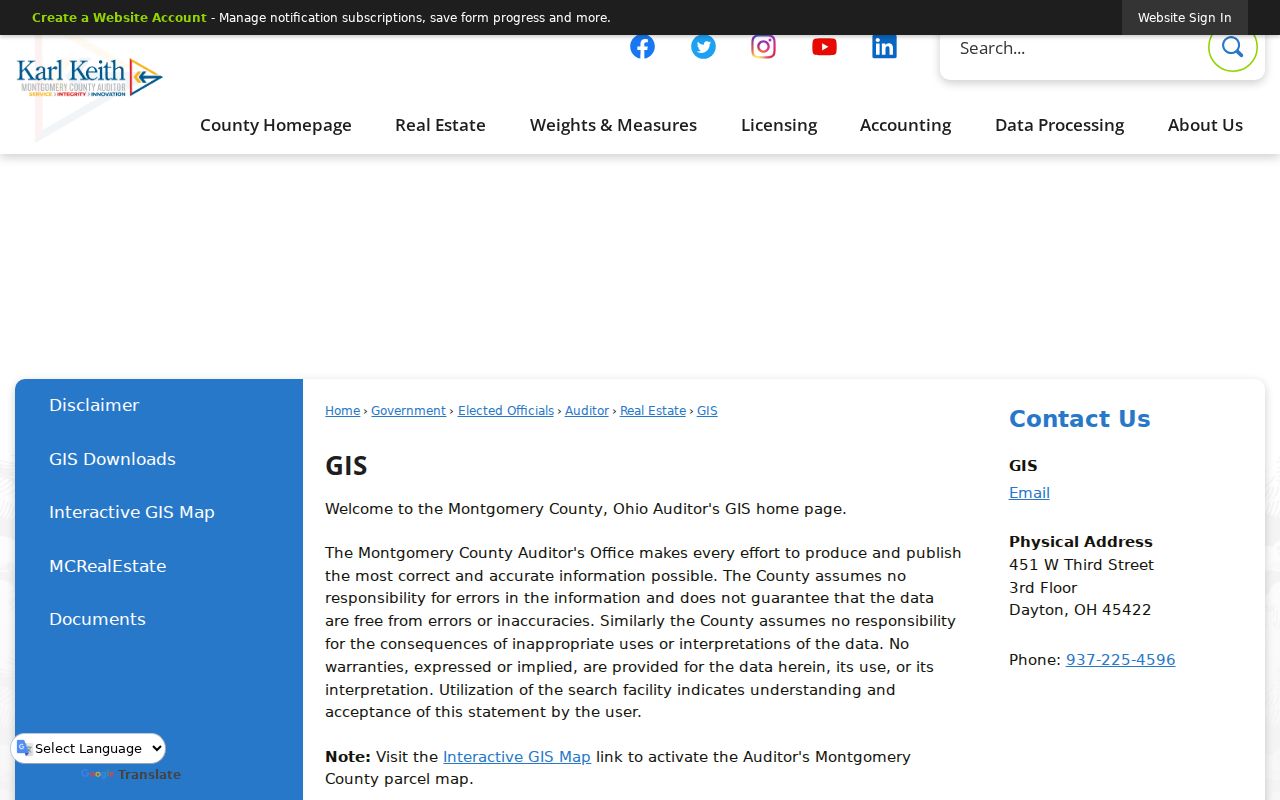Click the Karl Keith Auditor logo

[x=89, y=77]
